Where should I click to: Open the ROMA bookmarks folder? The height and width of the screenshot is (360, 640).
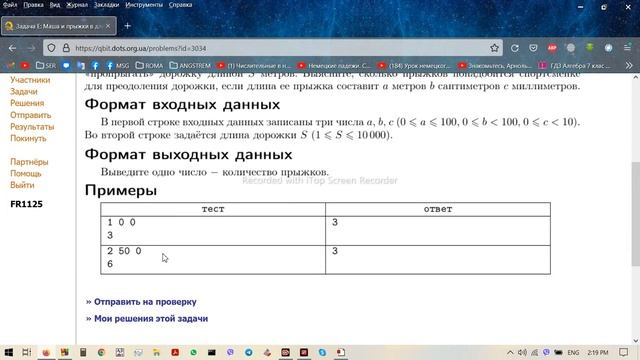click(x=149, y=65)
